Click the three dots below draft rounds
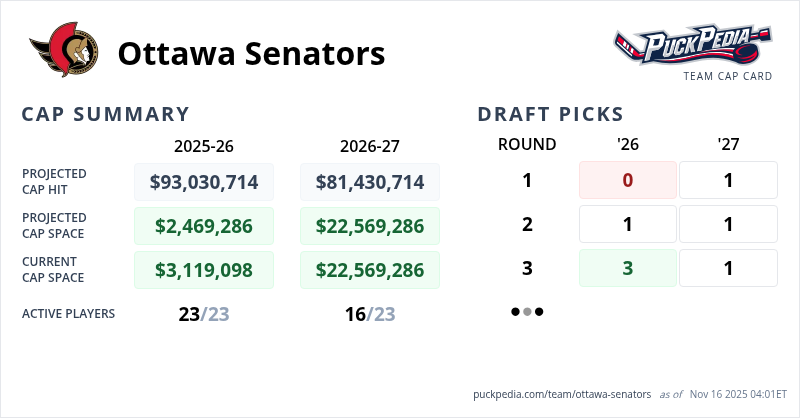The height and width of the screenshot is (418, 800). pyautogui.click(x=527, y=312)
